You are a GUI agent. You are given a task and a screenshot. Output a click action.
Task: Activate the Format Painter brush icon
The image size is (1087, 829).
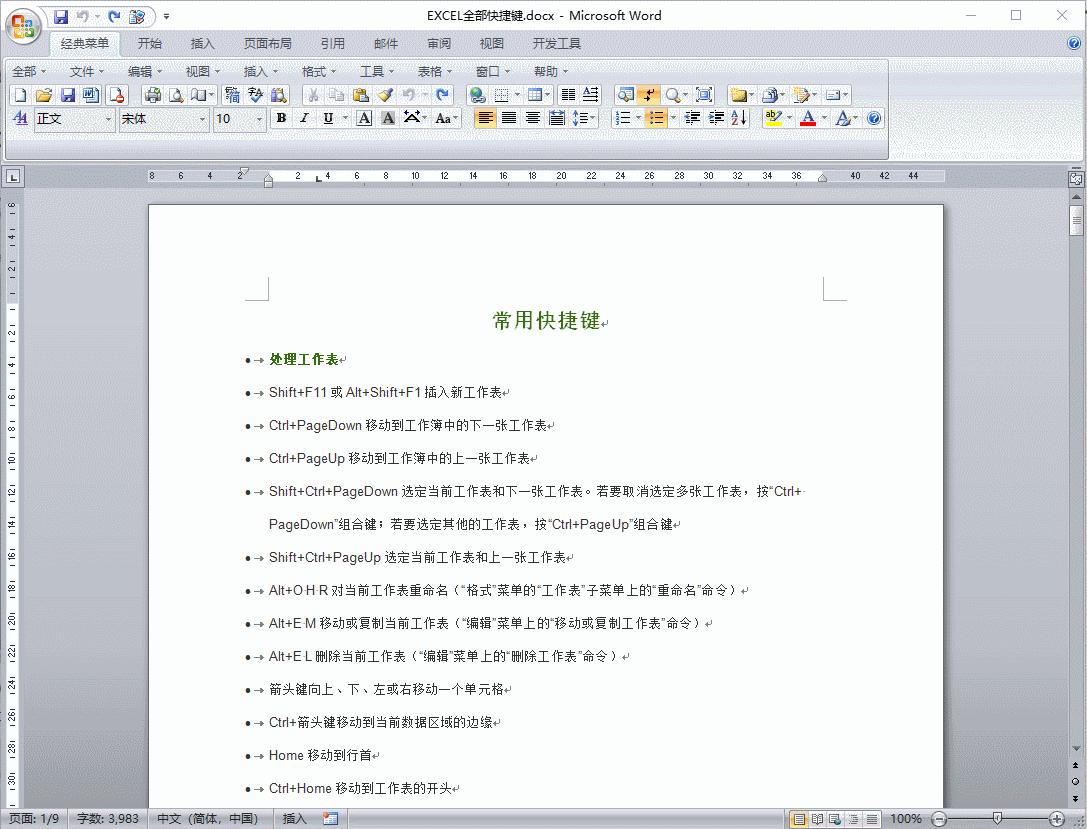[x=387, y=94]
